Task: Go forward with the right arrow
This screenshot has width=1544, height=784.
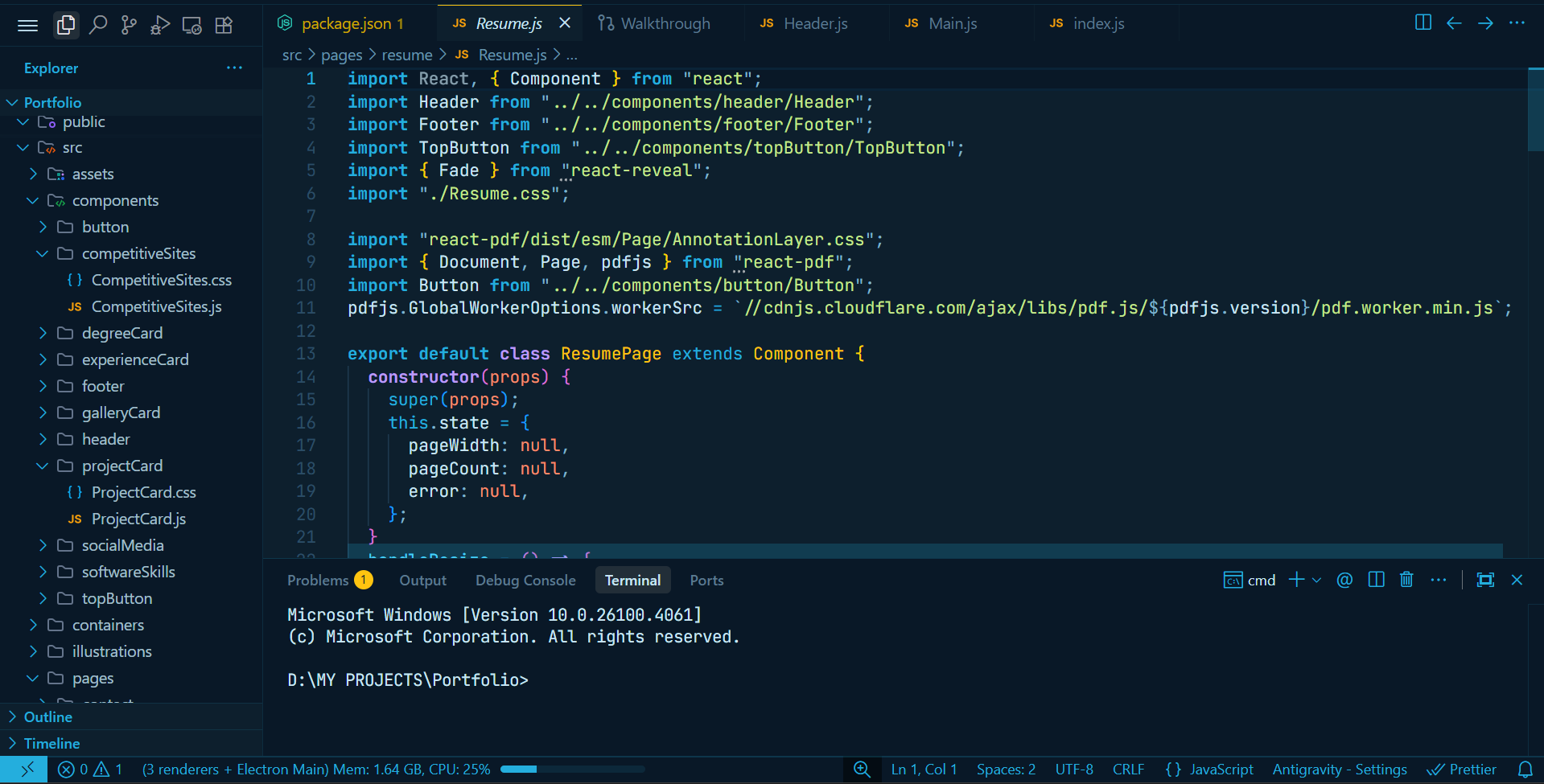Action: tap(1485, 23)
